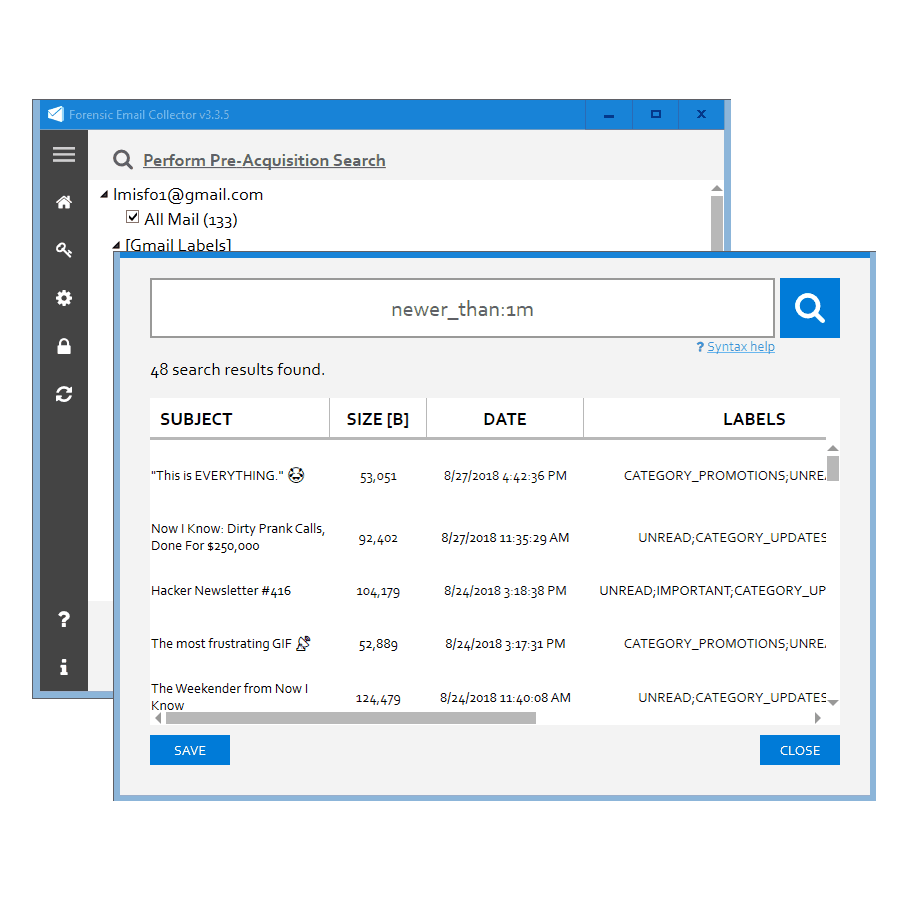Sort results by SIZE [B] column
The image size is (904, 904).
point(377,419)
